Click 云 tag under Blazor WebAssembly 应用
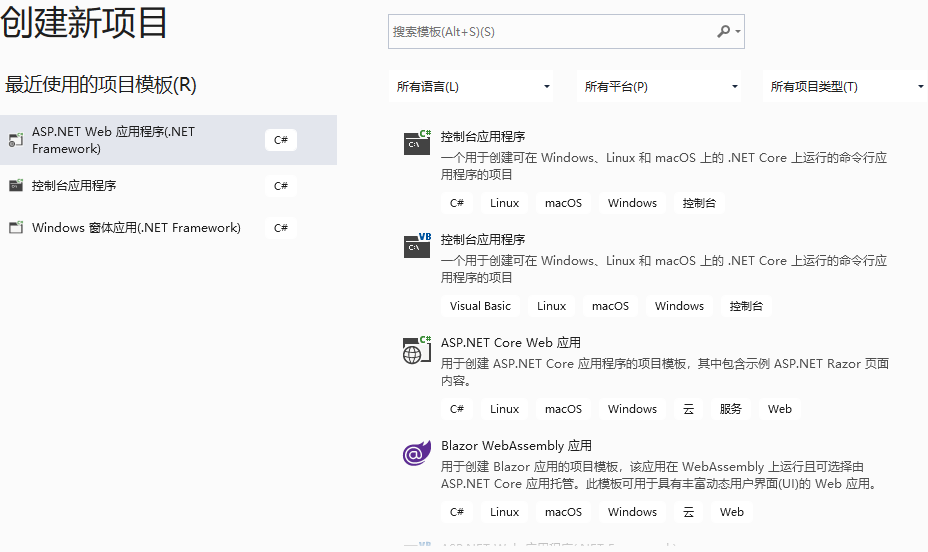This screenshot has width=928, height=552. click(688, 512)
